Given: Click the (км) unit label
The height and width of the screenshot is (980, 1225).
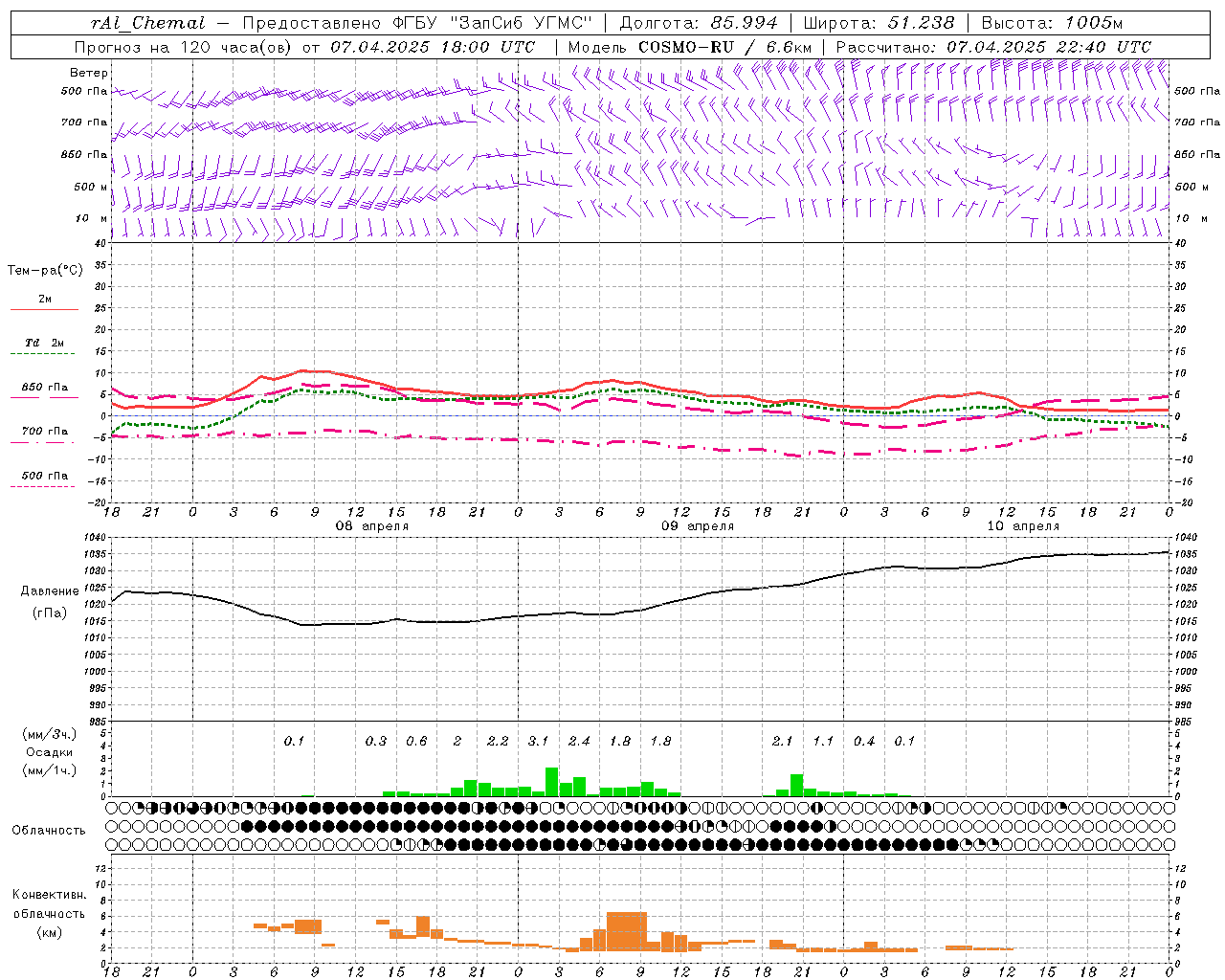Looking at the screenshot, I should [49, 931].
